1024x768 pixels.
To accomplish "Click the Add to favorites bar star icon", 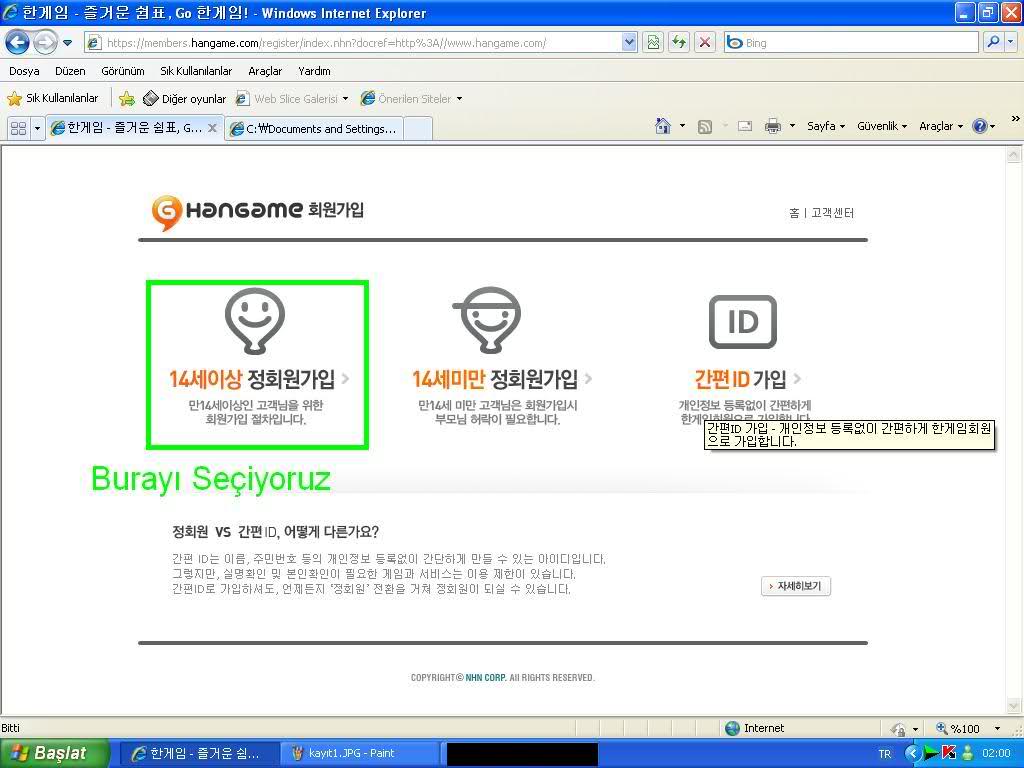I will tap(127, 99).
